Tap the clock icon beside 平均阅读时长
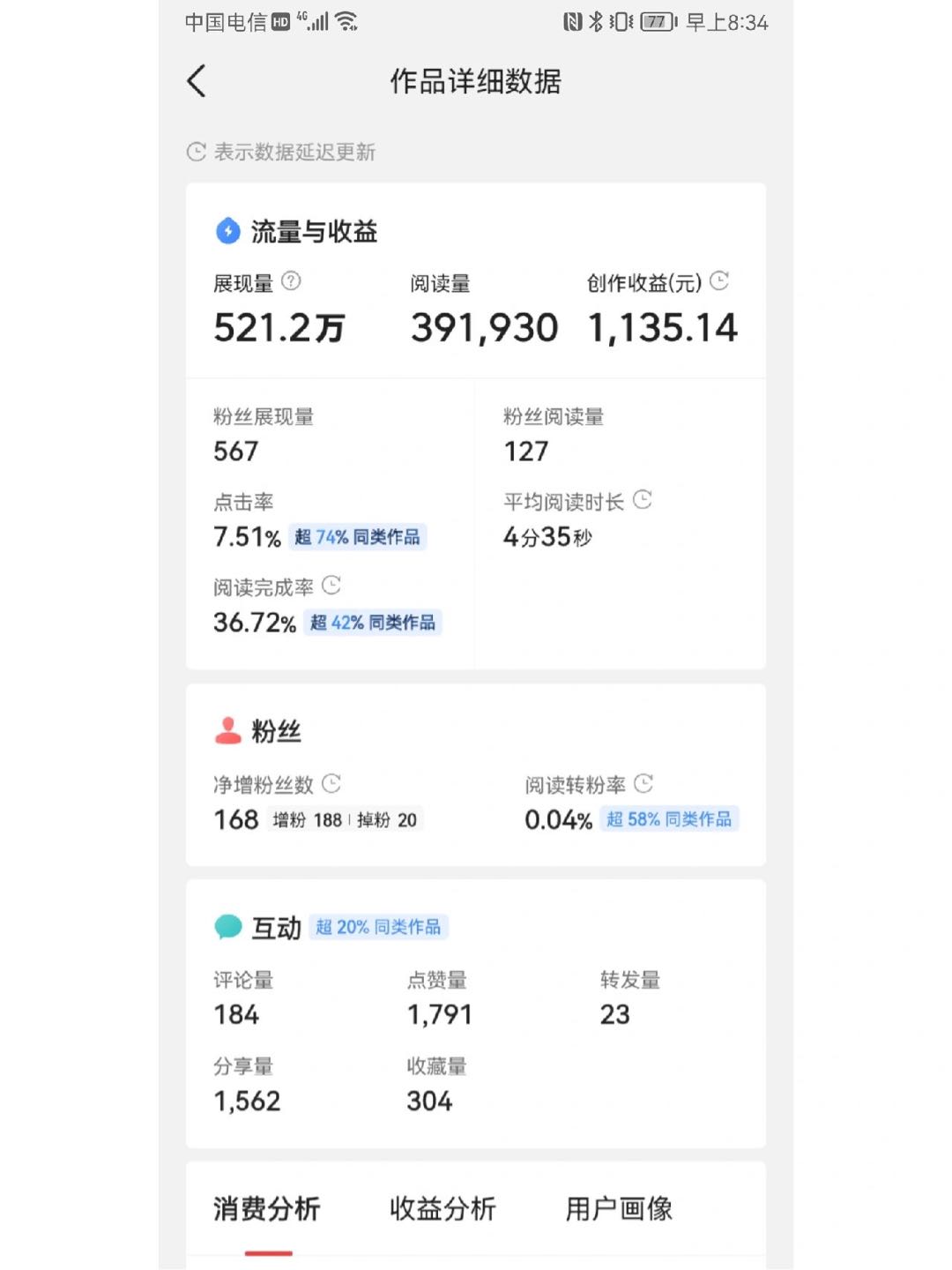This screenshot has height=1270, width=952. [643, 500]
